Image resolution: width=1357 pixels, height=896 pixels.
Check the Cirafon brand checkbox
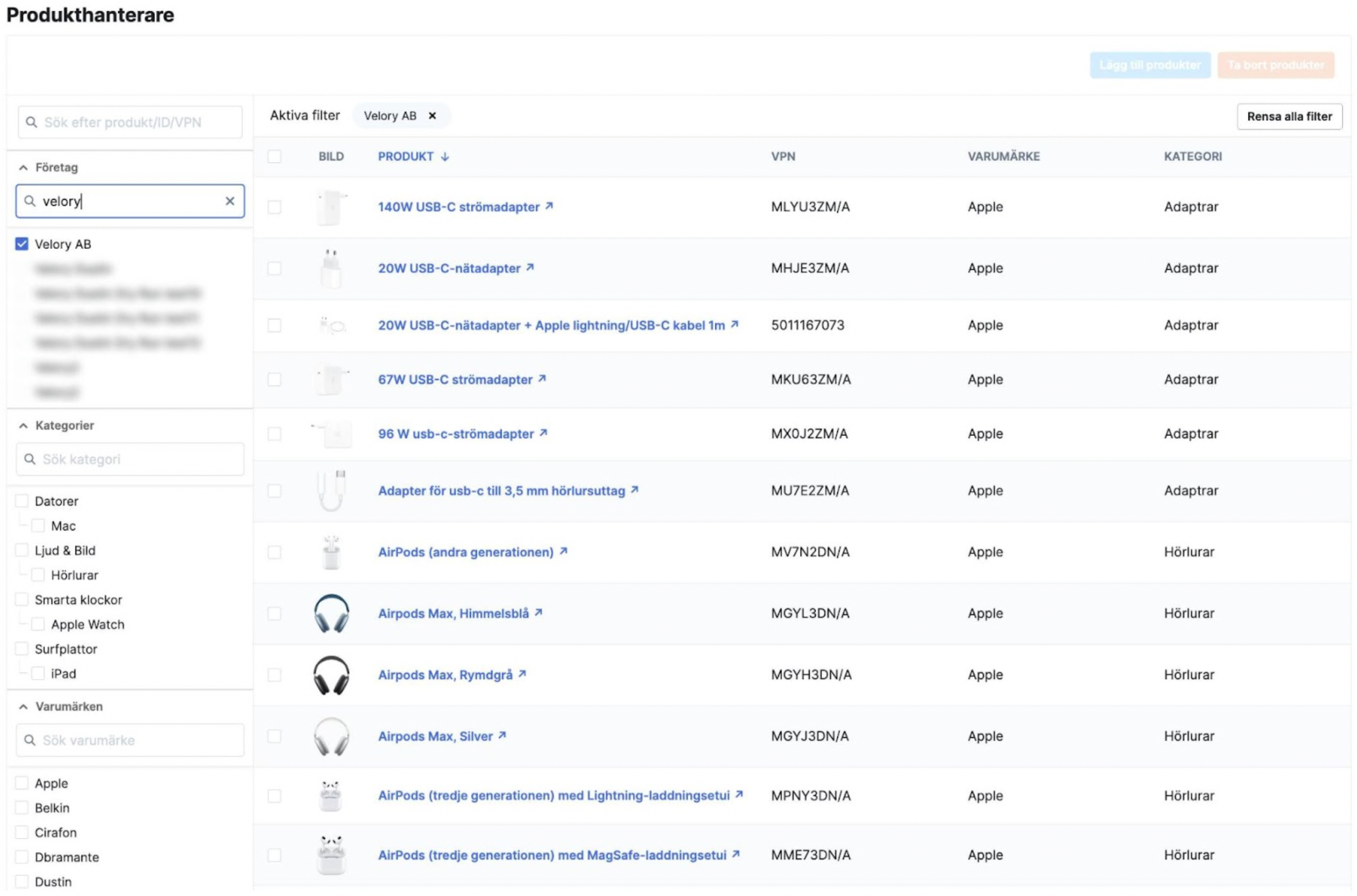coord(22,833)
